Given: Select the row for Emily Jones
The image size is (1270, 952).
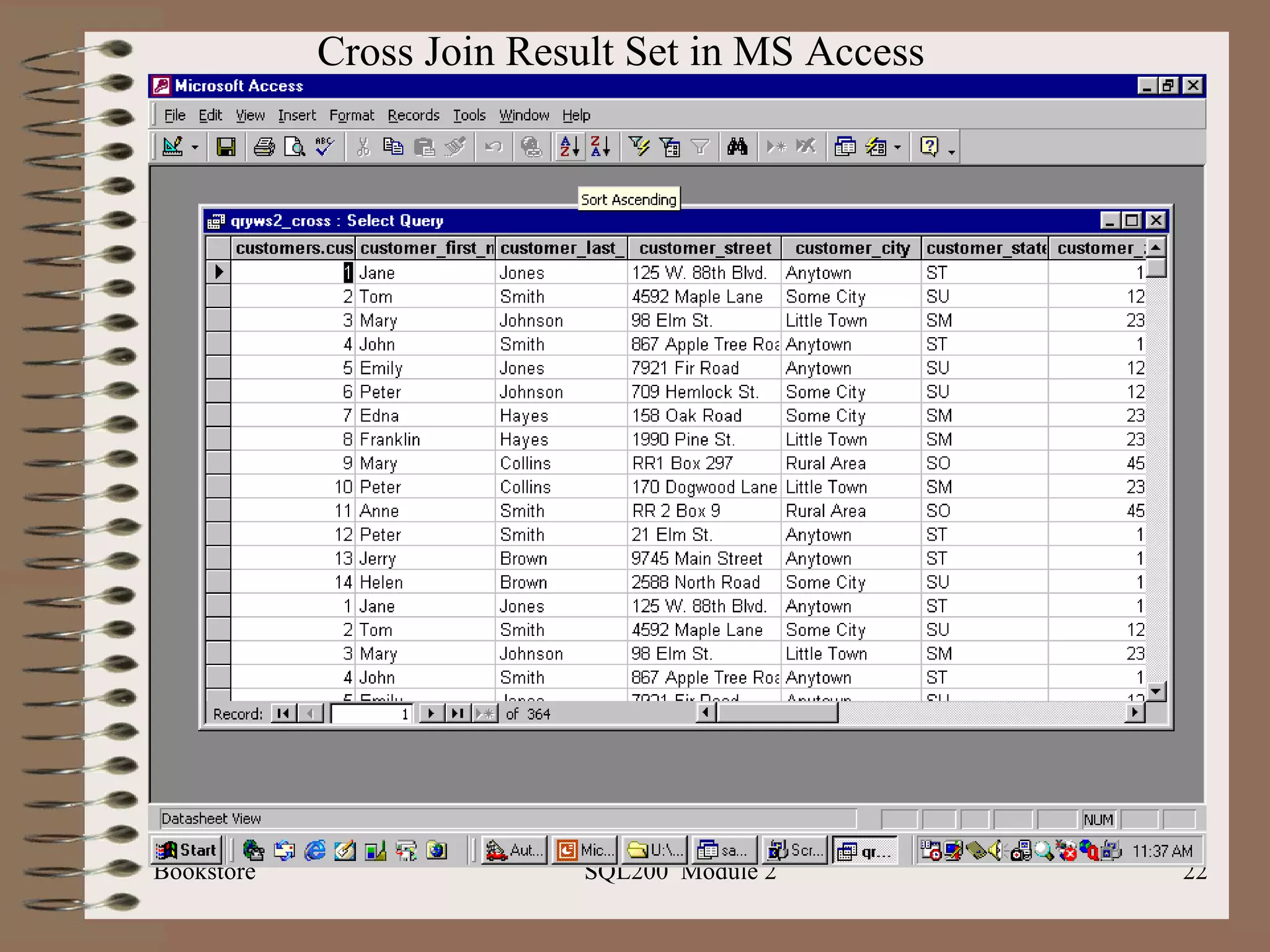Looking at the screenshot, I should 218,368.
